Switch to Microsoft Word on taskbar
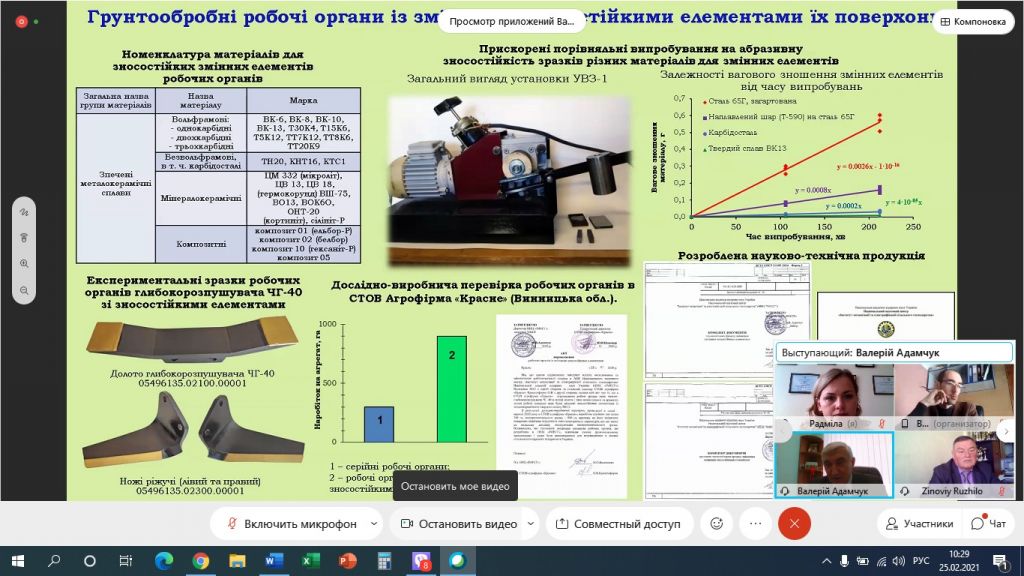The width and height of the screenshot is (1024, 576). (274, 561)
